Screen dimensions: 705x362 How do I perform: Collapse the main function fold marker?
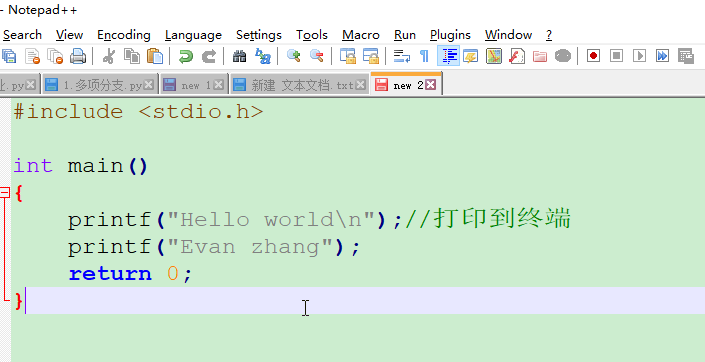[x=4, y=193]
